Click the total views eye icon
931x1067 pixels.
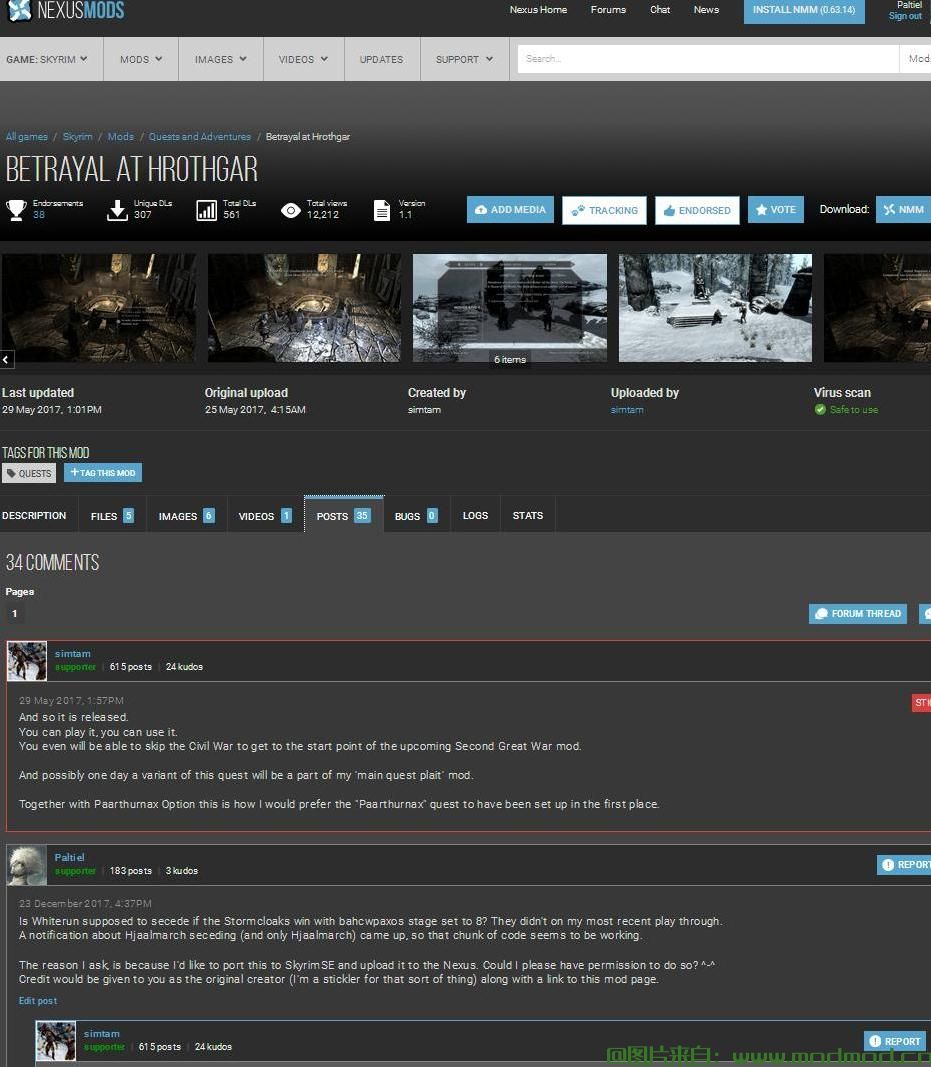pyautogui.click(x=291, y=210)
